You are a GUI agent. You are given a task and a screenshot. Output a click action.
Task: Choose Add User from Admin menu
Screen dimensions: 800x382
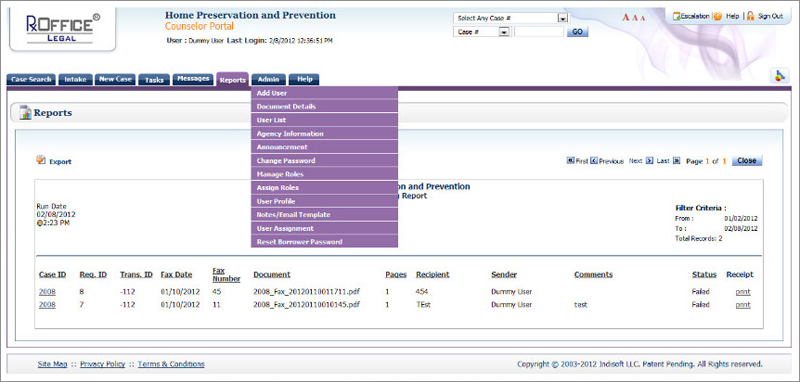324,93
